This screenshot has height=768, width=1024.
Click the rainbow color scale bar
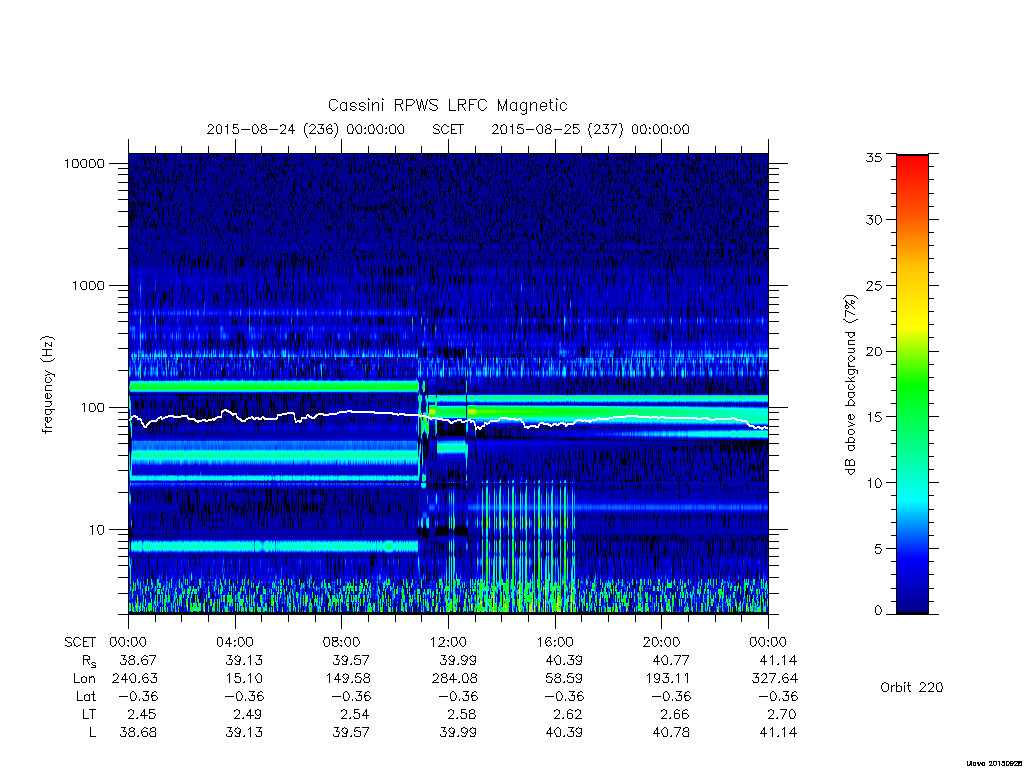pyautogui.click(x=912, y=384)
